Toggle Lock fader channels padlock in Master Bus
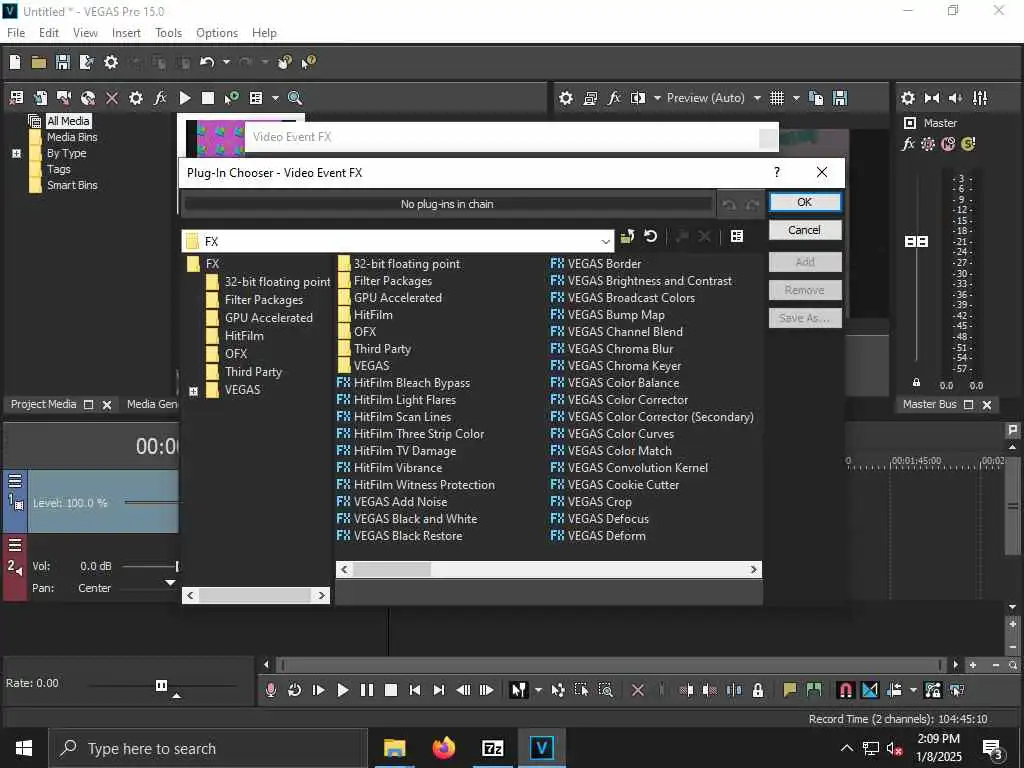1024x768 pixels. point(916,382)
